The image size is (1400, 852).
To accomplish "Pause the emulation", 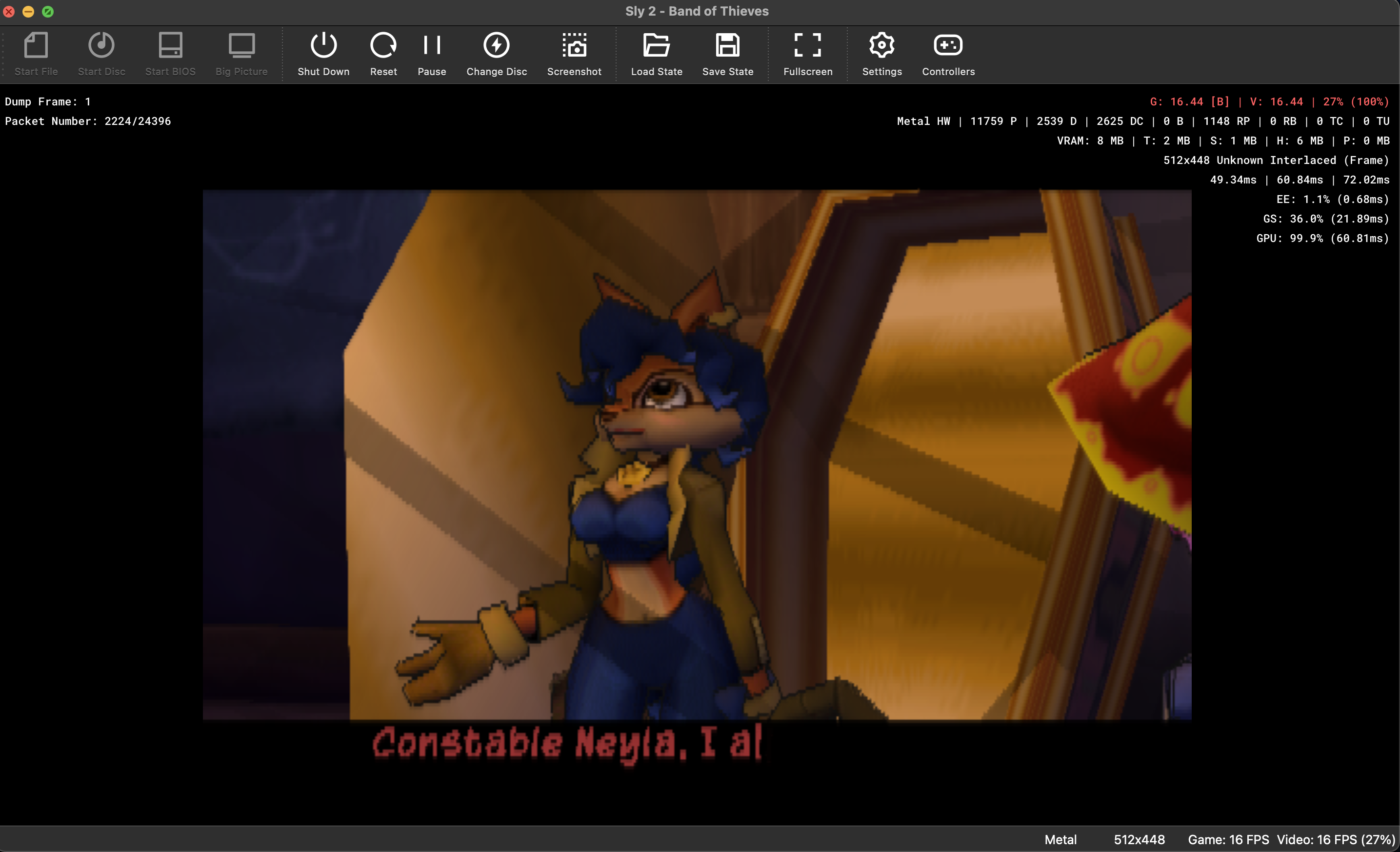I will 432,53.
